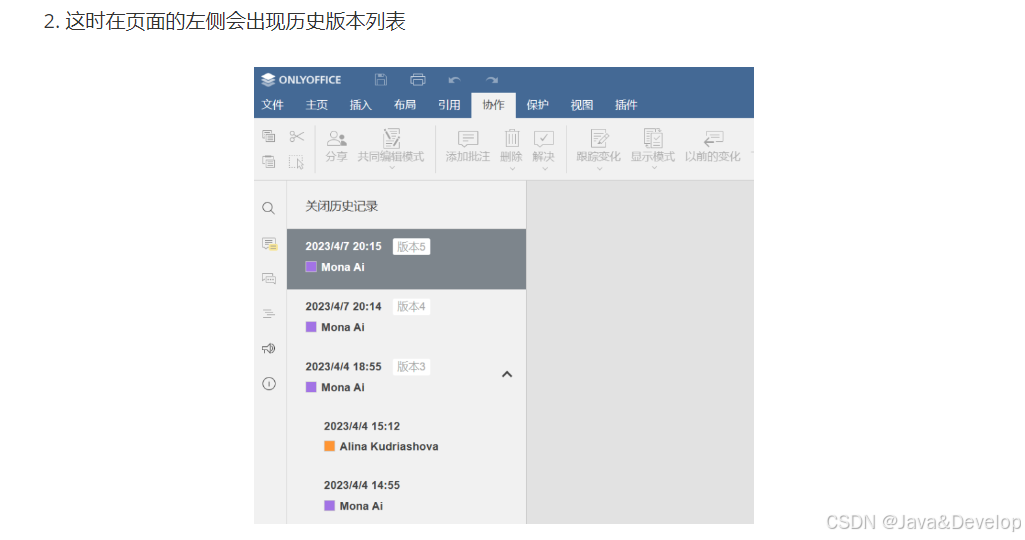Click the print icon in title bar

(418, 80)
